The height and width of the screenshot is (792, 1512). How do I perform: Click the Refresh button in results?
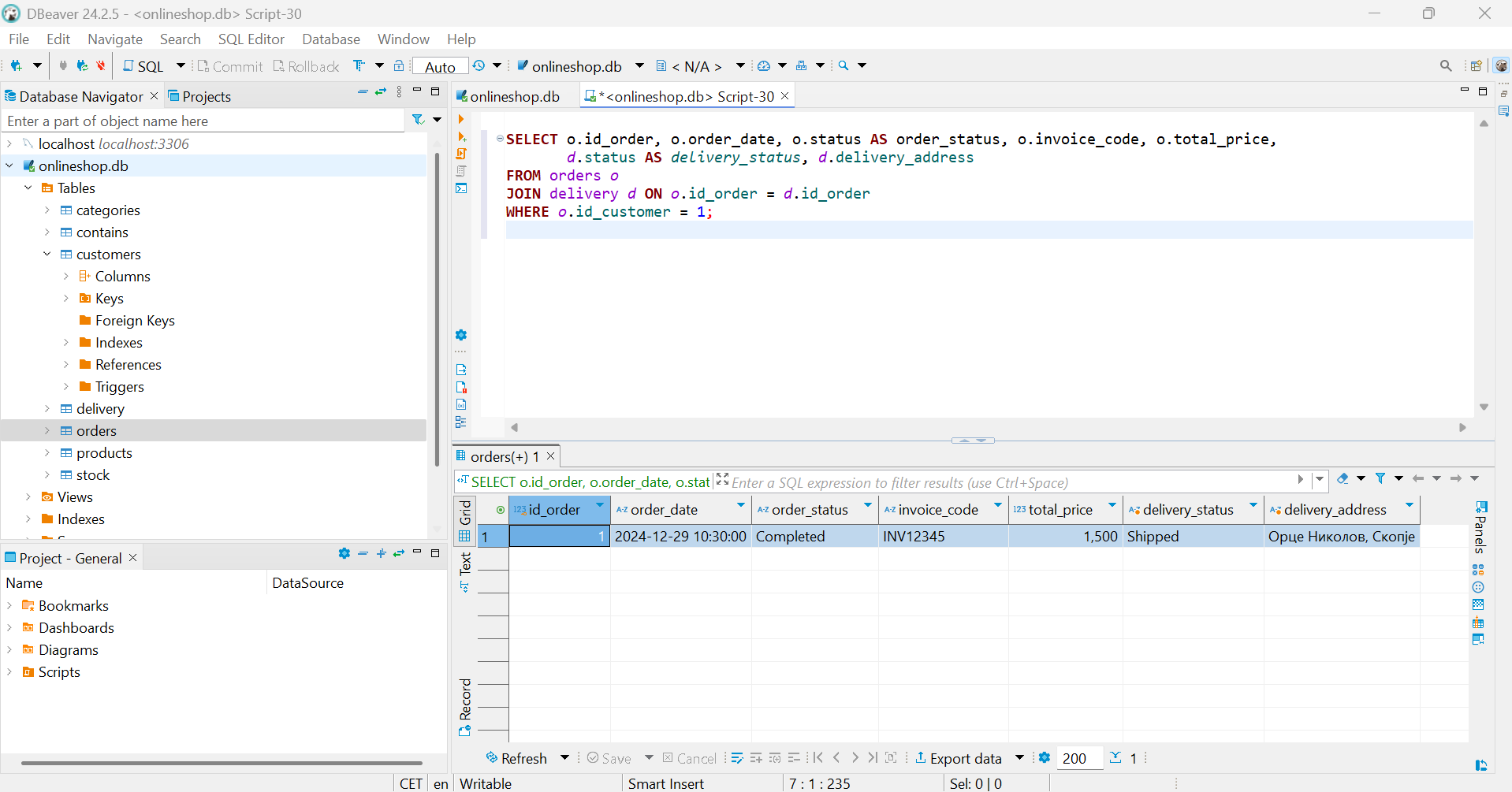516,758
